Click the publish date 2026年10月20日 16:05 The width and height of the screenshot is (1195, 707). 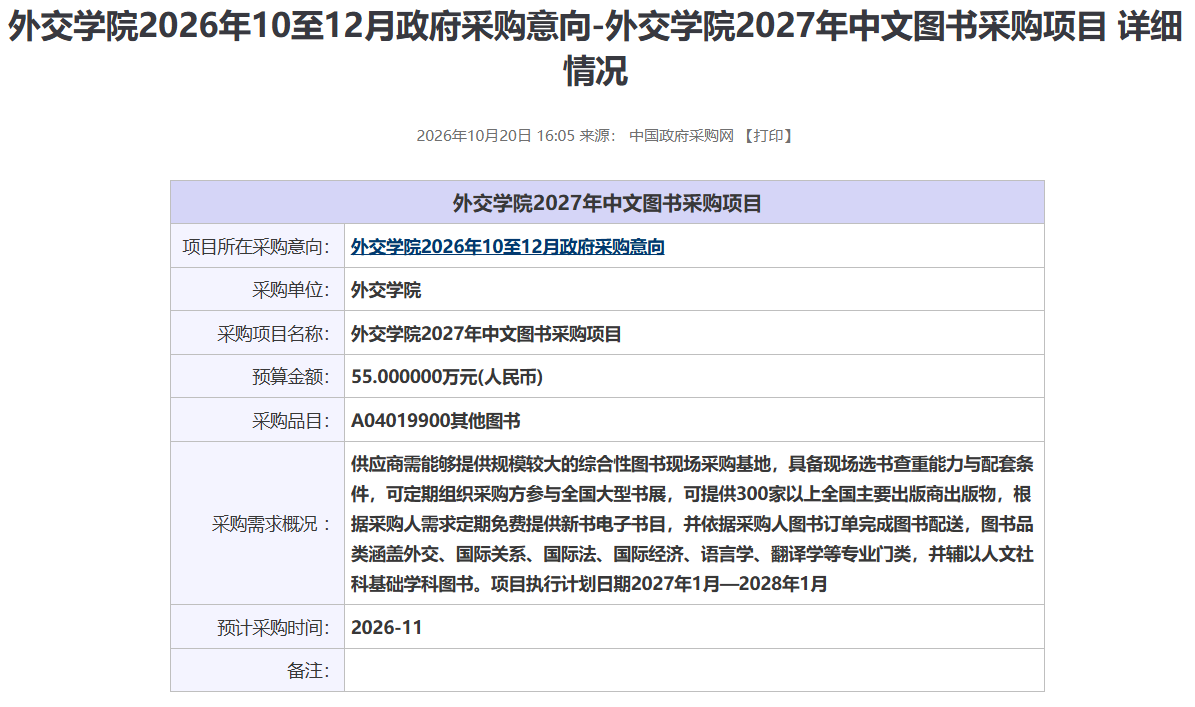[495, 136]
